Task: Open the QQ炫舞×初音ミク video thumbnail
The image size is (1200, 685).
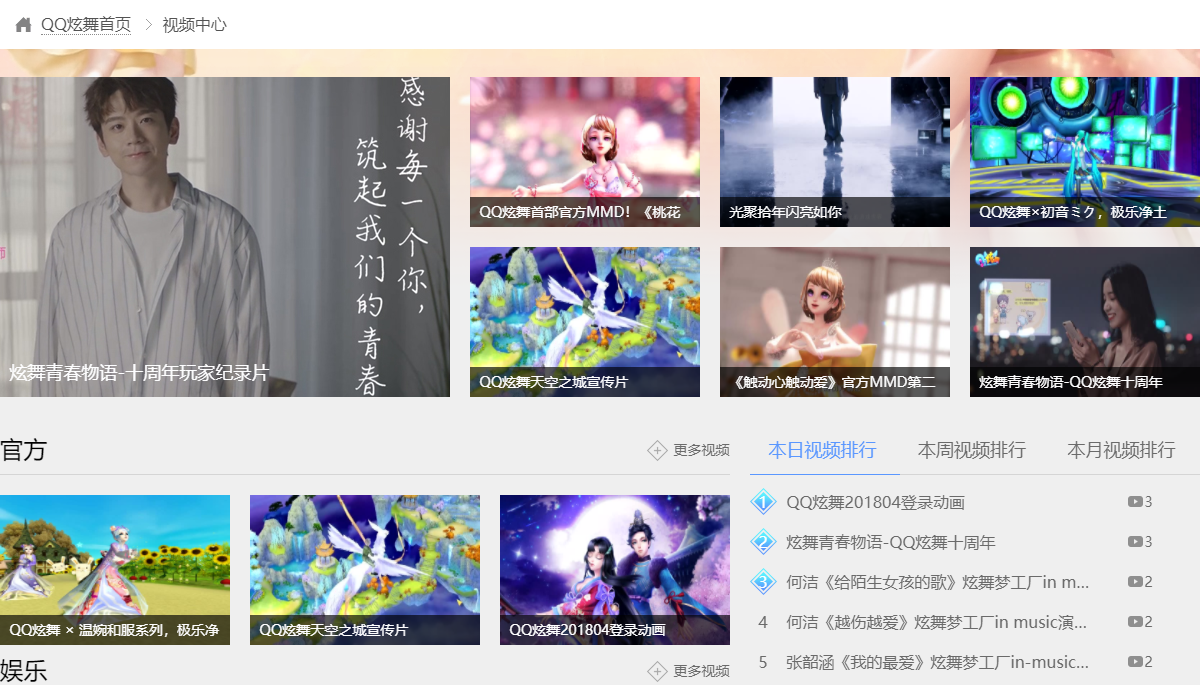Action: [x=1085, y=152]
